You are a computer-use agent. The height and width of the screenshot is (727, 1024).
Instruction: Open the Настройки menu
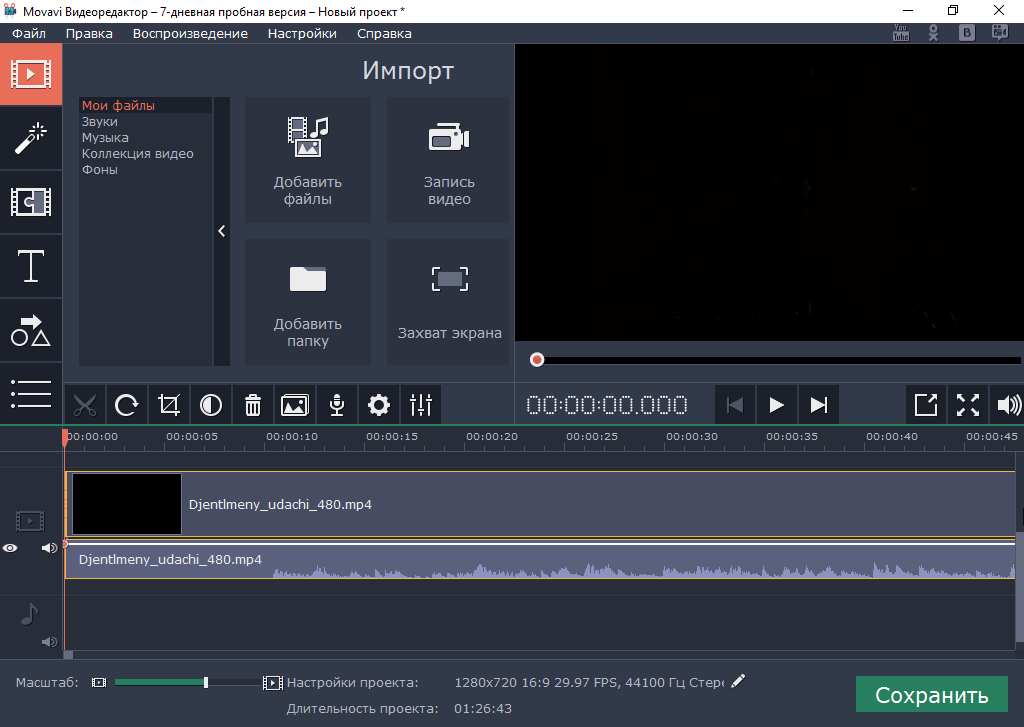(302, 33)
